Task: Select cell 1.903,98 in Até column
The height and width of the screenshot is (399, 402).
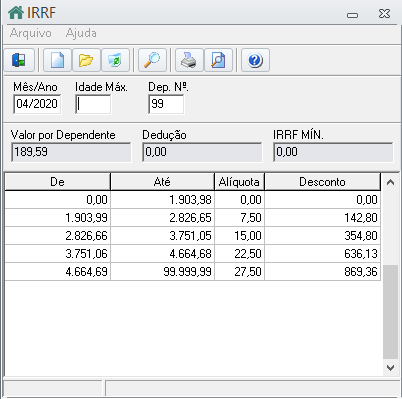Action: coord(162,200)
